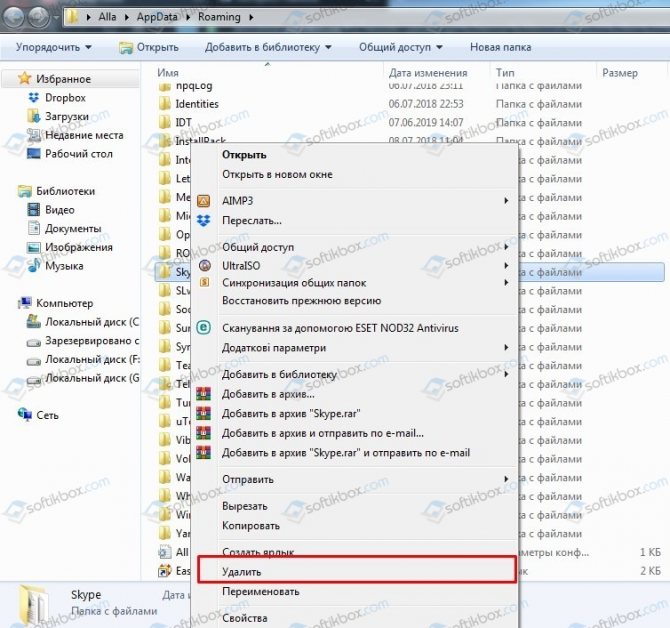
Task: Click the Избранное star icon
Action: click(25, 78)
